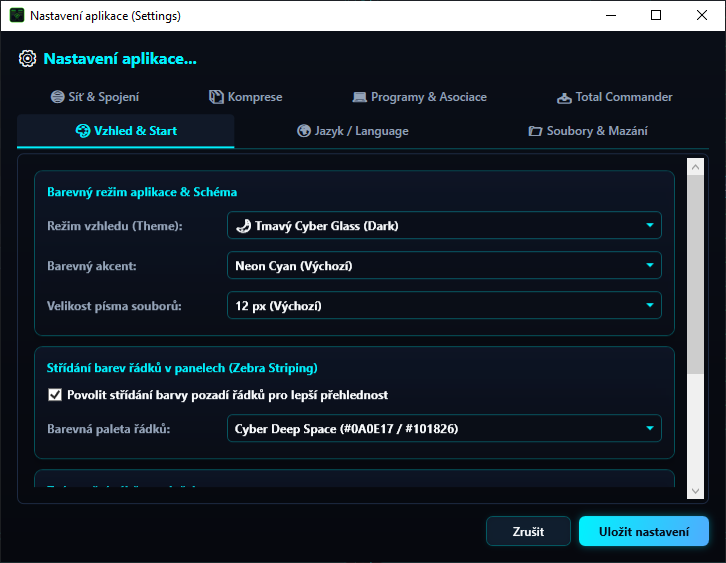Click the gear icon beside Nastavení aplikace heading
The width and height of the screenshot is (726, 563).
coord(27,59)
